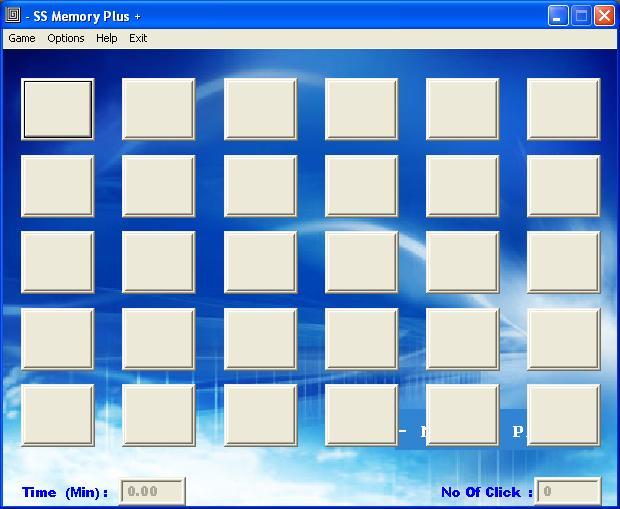
Task: Flip the card in row four, column five
Action: 463,339
